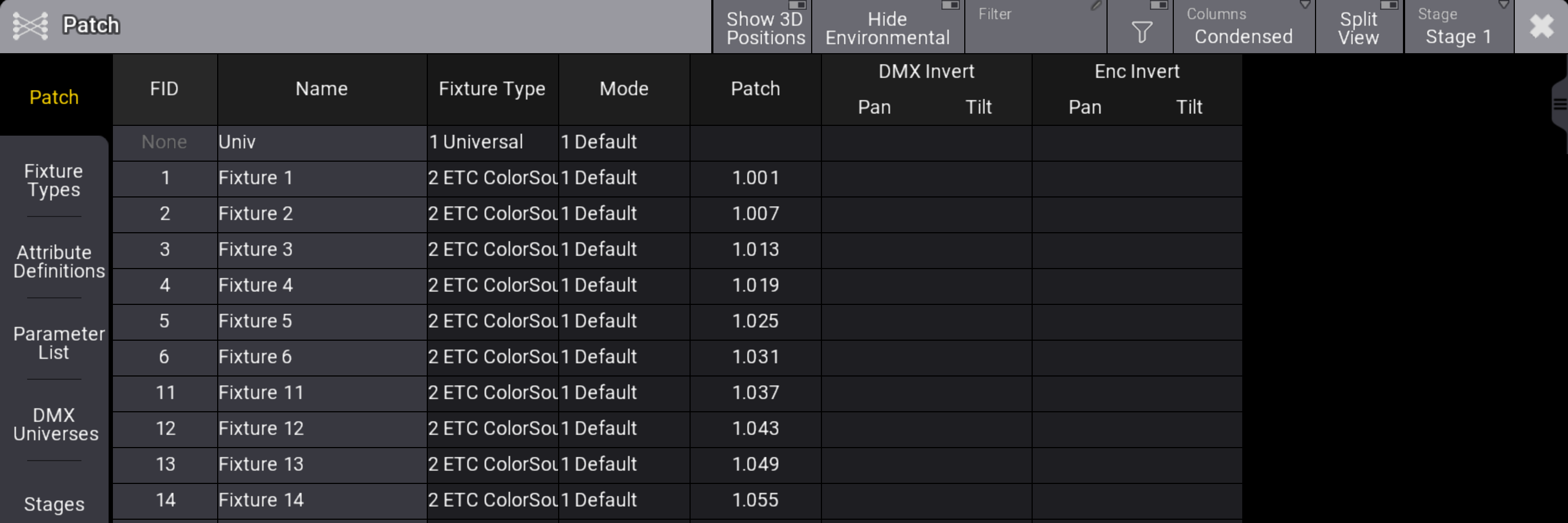The height and width of the screenshot is (523, 1568).
Task: Click the funnel filter icon
Action: click(1141, 31)
